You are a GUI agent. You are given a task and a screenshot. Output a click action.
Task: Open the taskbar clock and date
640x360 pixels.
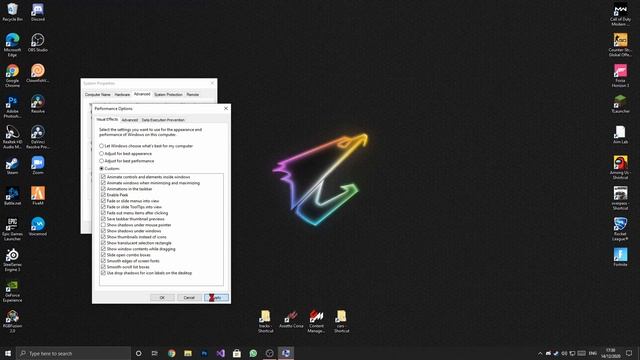click(611, 353)
